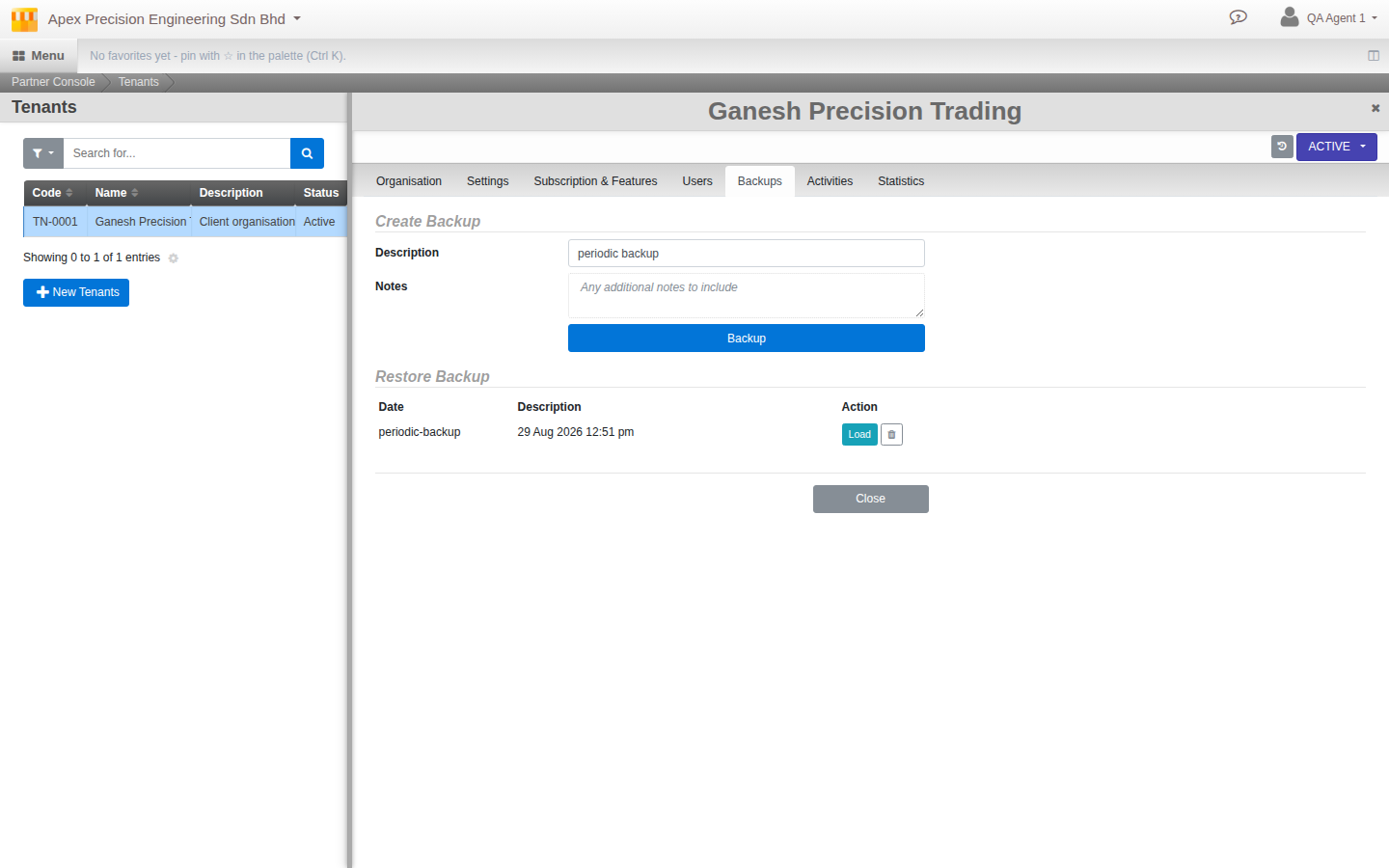Sort the table by Code column
This screenshot has width=1389, height=868.
[x=53, y=193]
